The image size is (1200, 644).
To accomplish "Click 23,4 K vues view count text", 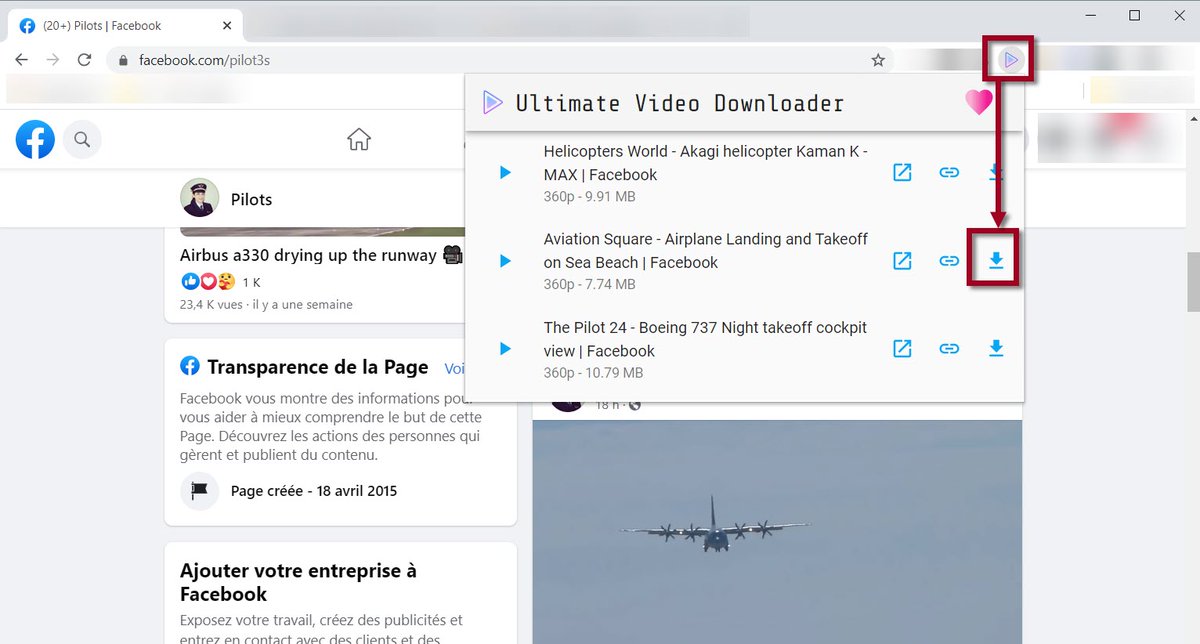I will 211,304.
